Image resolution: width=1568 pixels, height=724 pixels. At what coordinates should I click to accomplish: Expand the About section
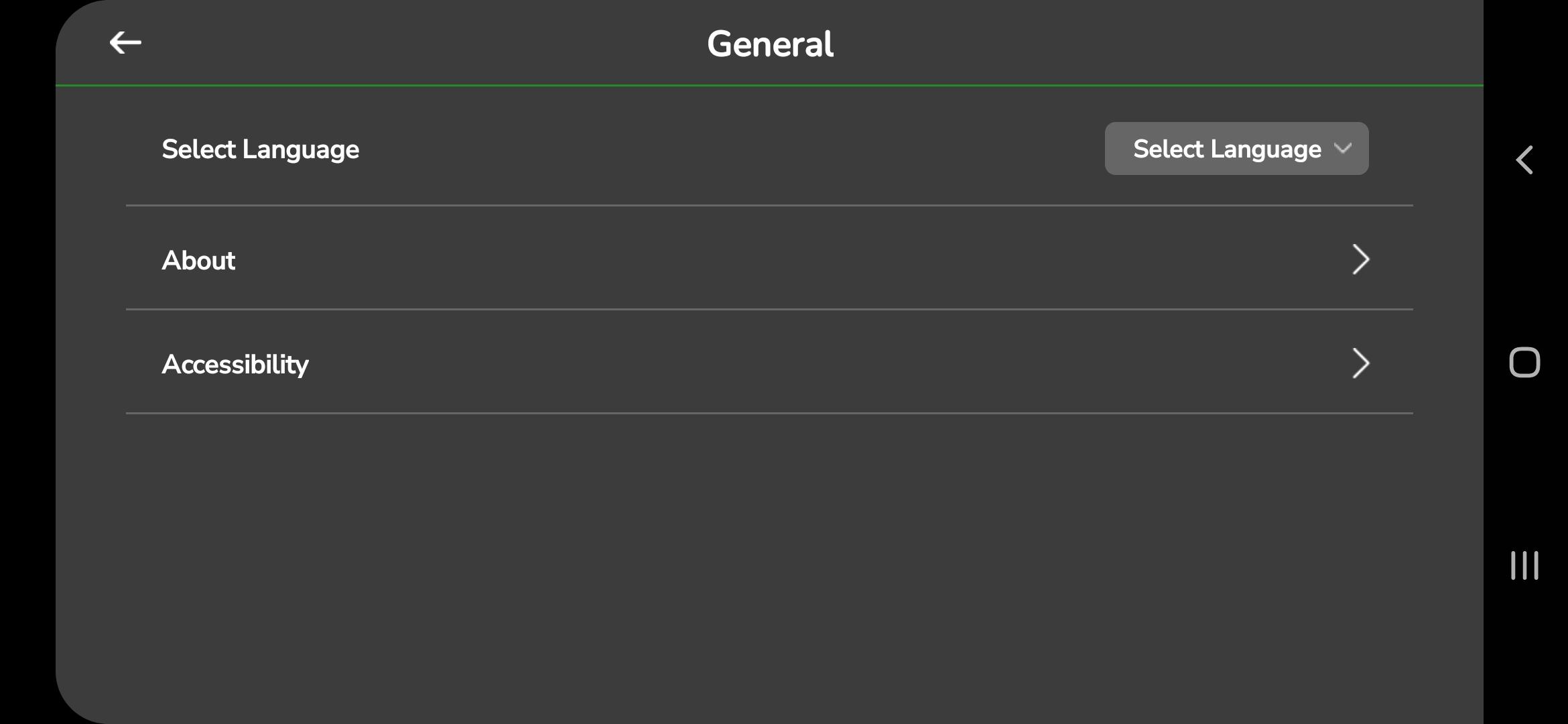pyautogui.click(x=769, y=259)
